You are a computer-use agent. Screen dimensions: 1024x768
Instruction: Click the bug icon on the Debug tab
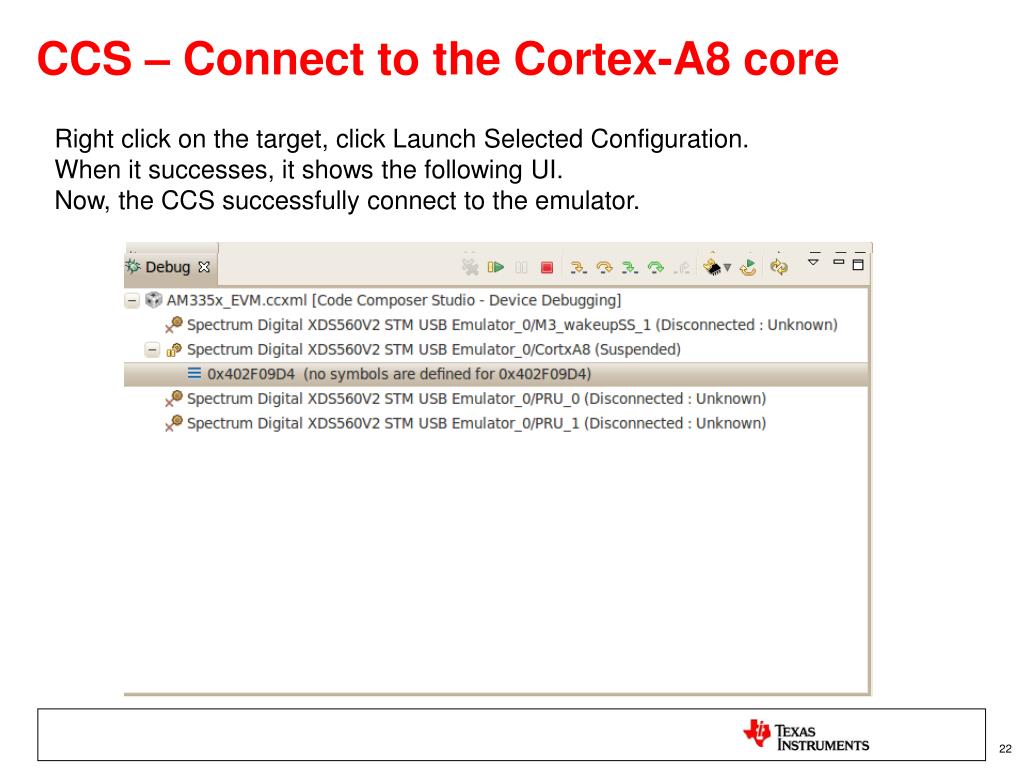133,266
